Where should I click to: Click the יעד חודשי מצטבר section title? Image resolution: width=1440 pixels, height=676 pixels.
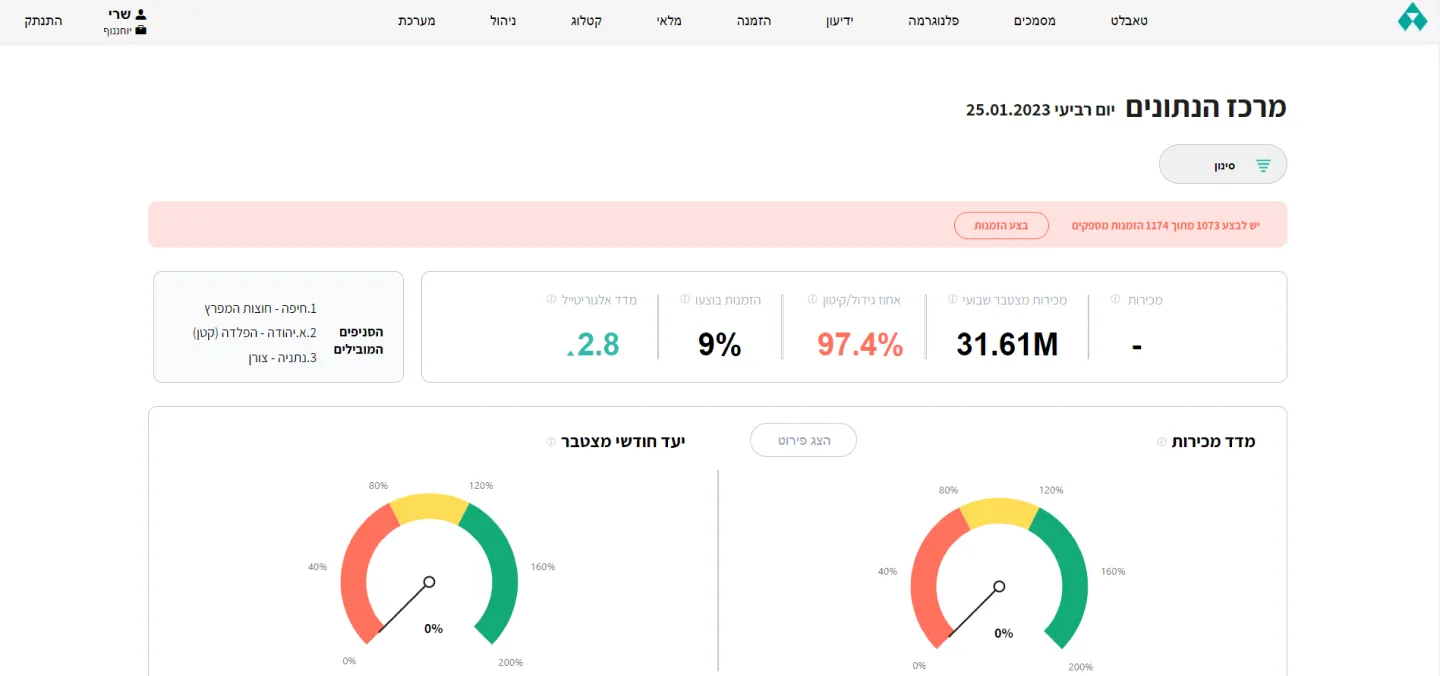623,441
